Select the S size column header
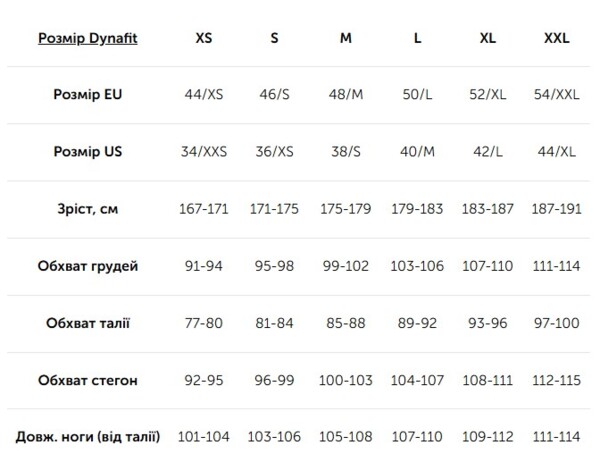This screenshot has width=600, height=462. coord(274,38)
